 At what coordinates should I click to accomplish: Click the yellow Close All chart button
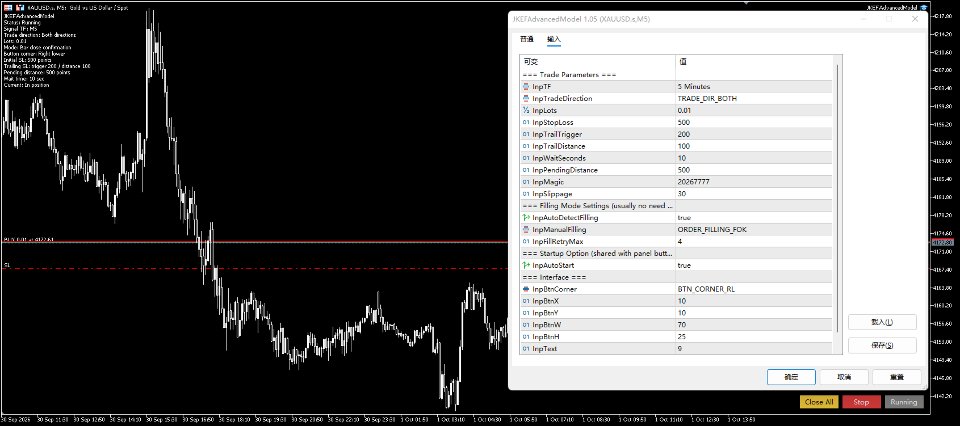pyautogui.click(x=819, y=402)
